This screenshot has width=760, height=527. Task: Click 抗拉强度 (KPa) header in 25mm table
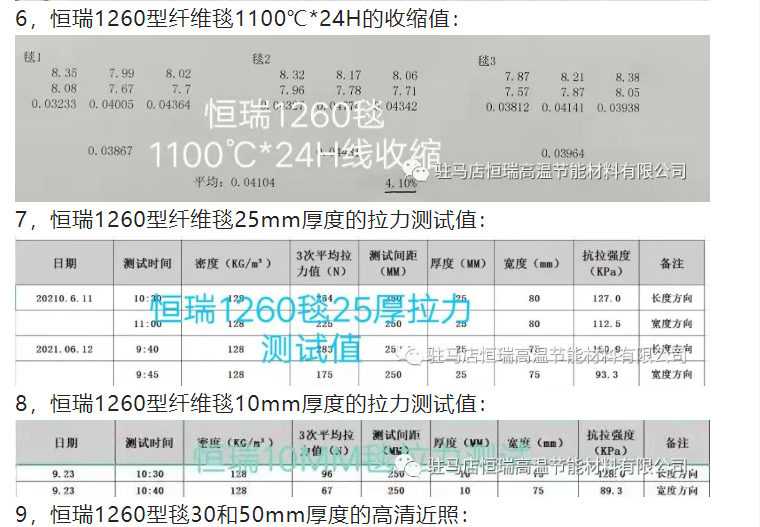tap(606, 263)
